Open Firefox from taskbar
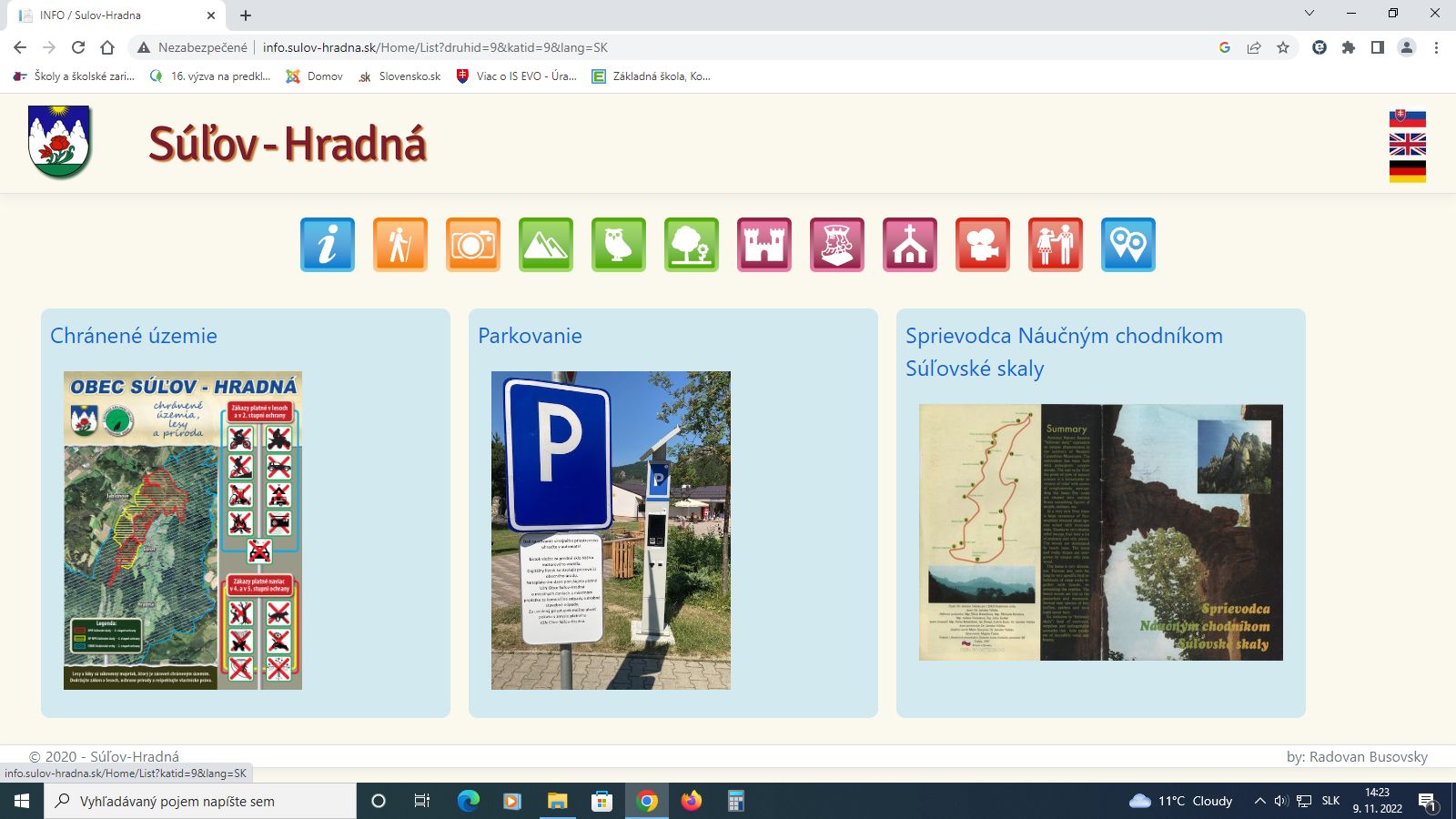Viewport: 1456px width, 819px height. (692, 801)
